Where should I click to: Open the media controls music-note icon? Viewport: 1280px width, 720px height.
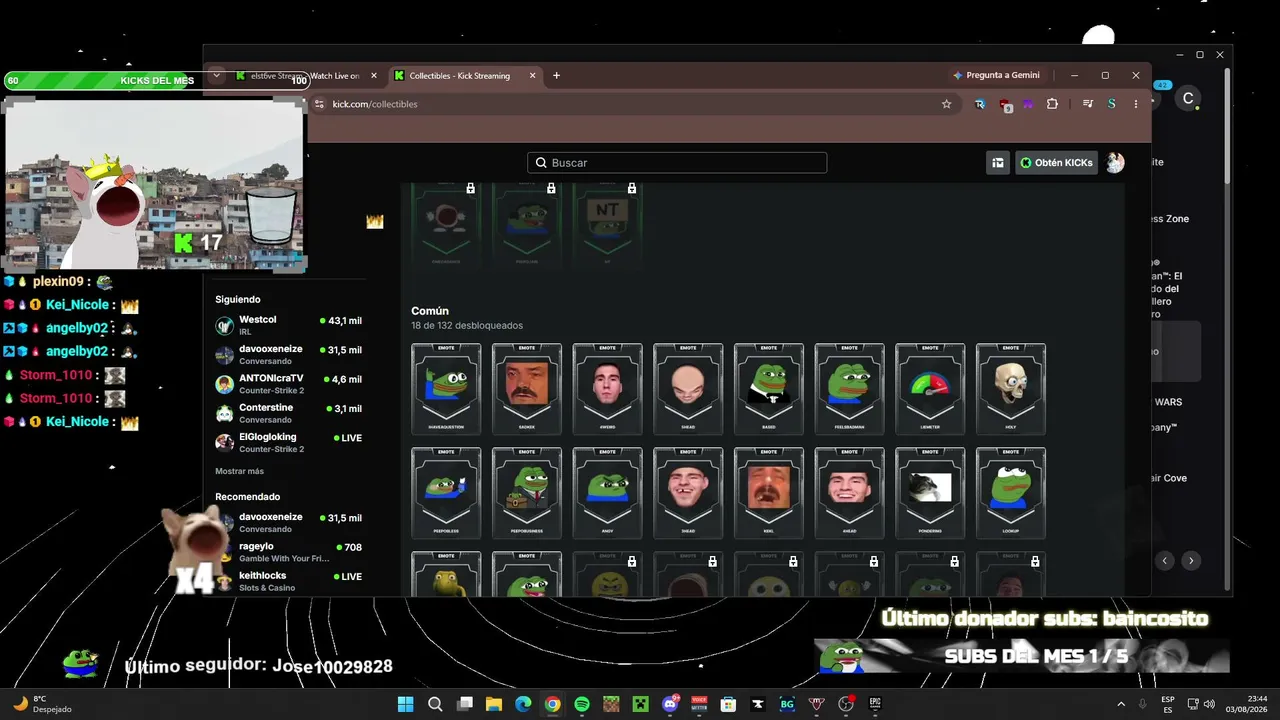(1088, 104)
